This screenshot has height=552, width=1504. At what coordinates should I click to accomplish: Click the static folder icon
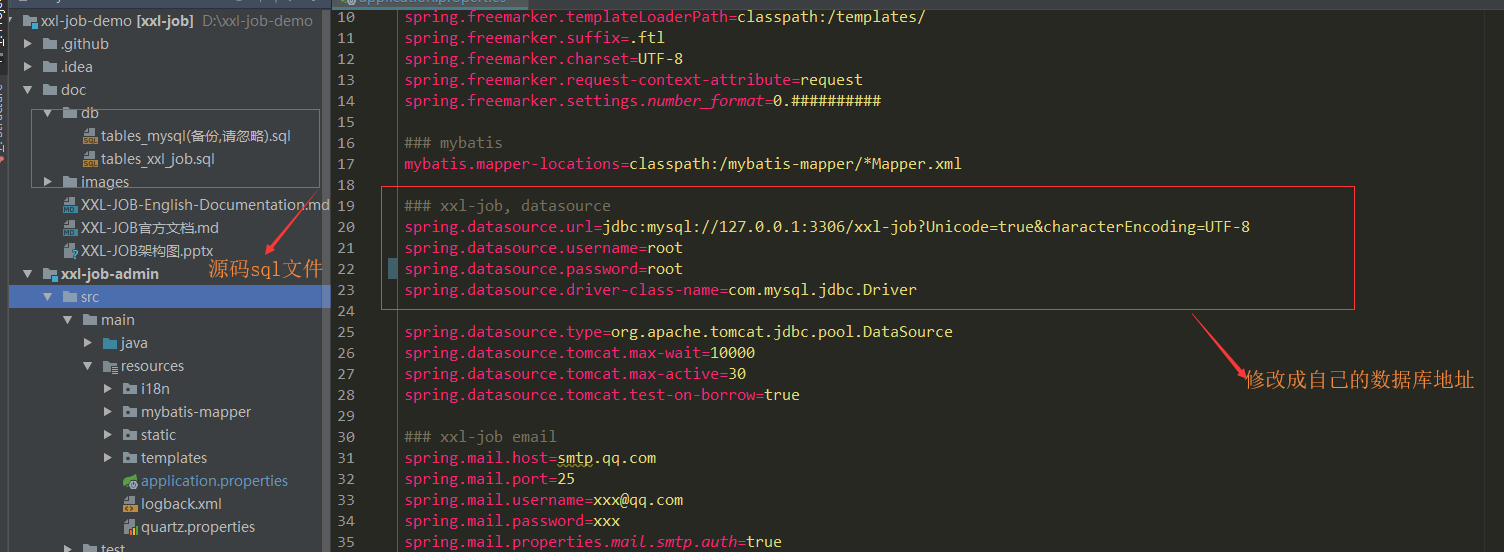(x=130, y=435)
